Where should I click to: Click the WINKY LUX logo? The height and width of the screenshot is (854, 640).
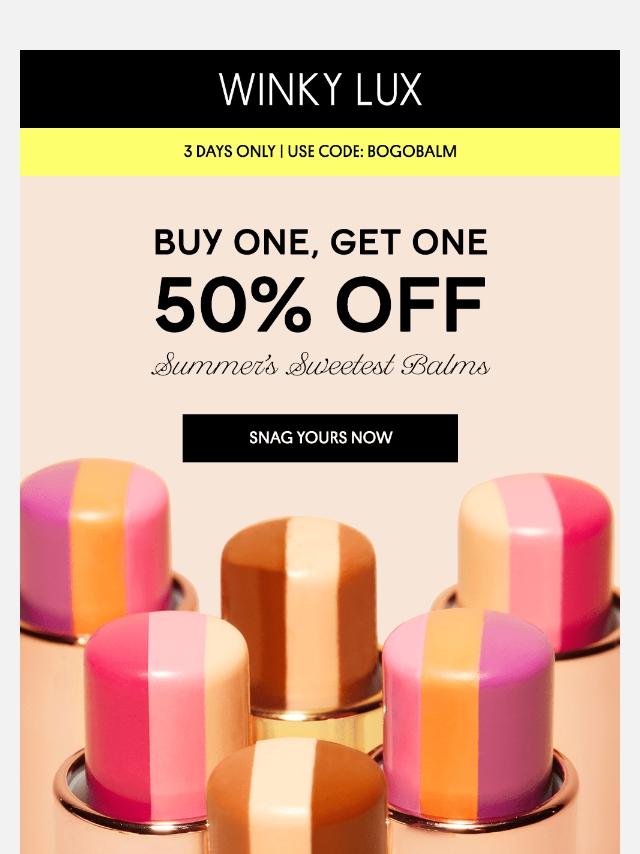[x=320, y=89]
